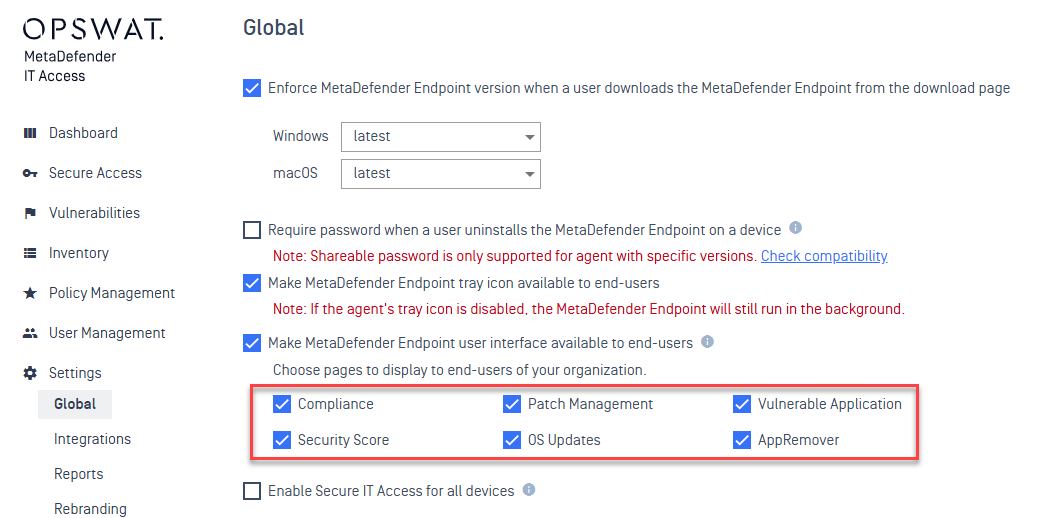Check Enable Secure IT Access for all devices
The height and width of the screenshot is (518, 1056).
pos(252,491)
